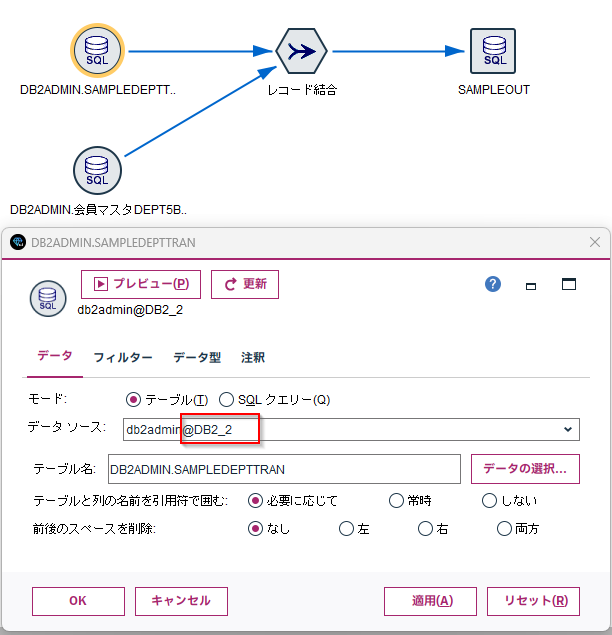Switch to the データ型 tab

point(197,357)
